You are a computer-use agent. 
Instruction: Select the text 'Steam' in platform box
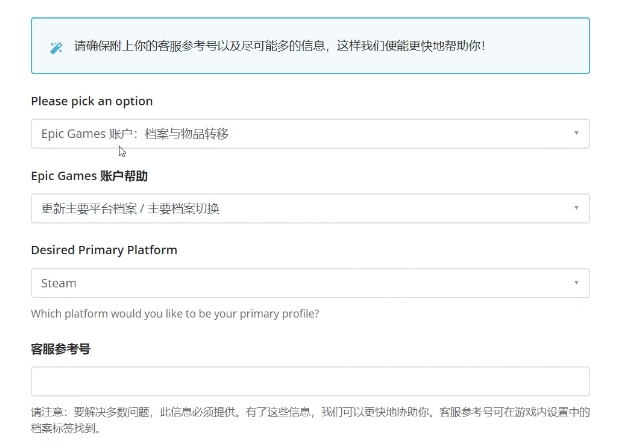(x=59, y=284)
